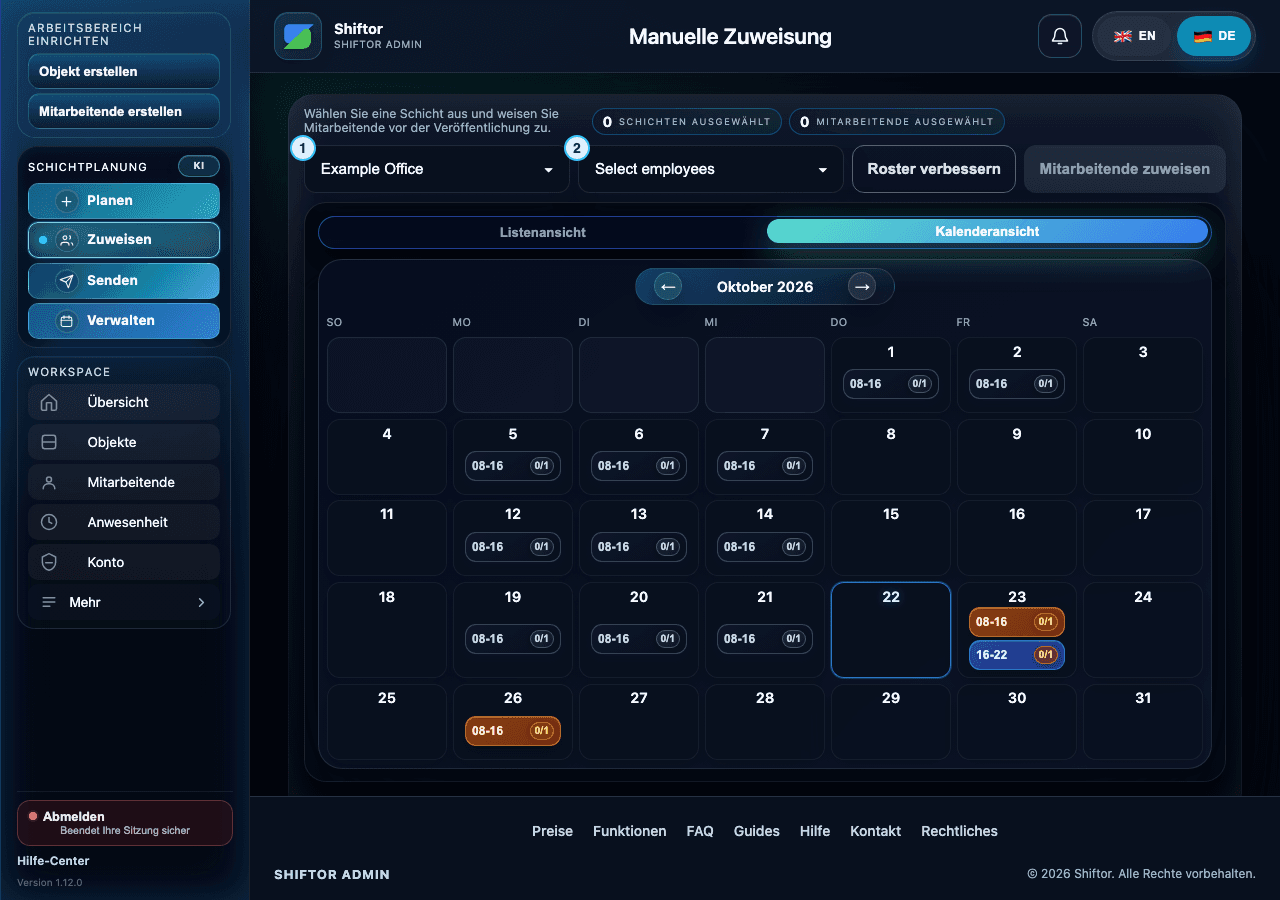Select the 08-16 shift on October 13
Image resolution: width=1280 pixels, height=900 pixels.
click(x=639, y=547)
